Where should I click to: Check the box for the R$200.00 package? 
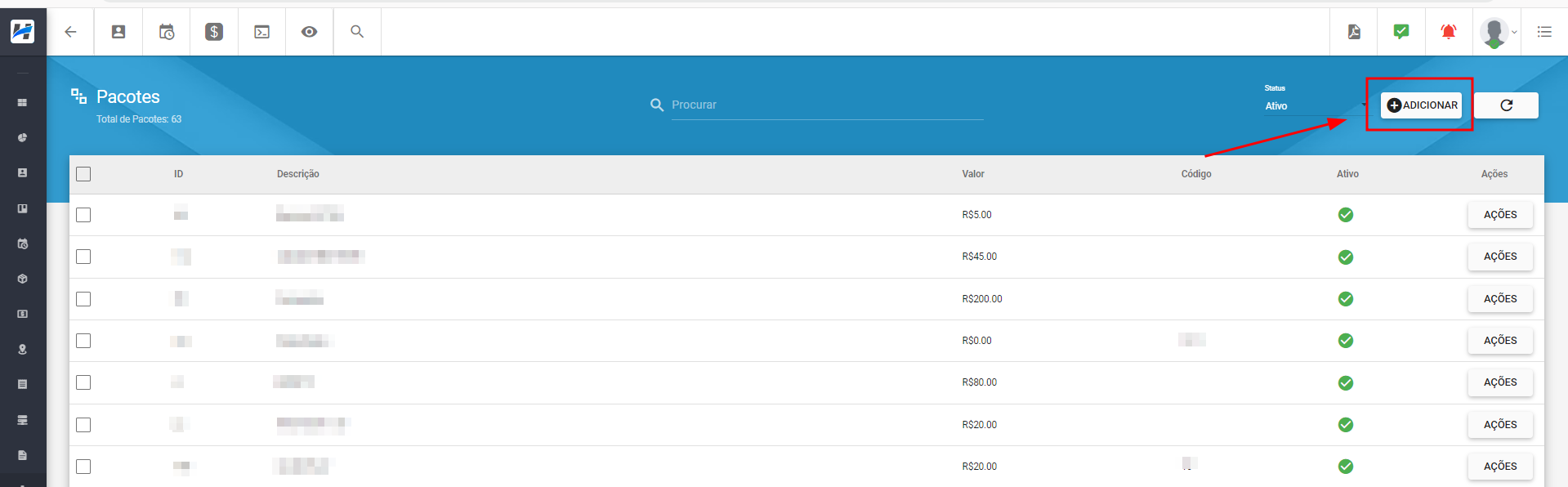(83, 299)
